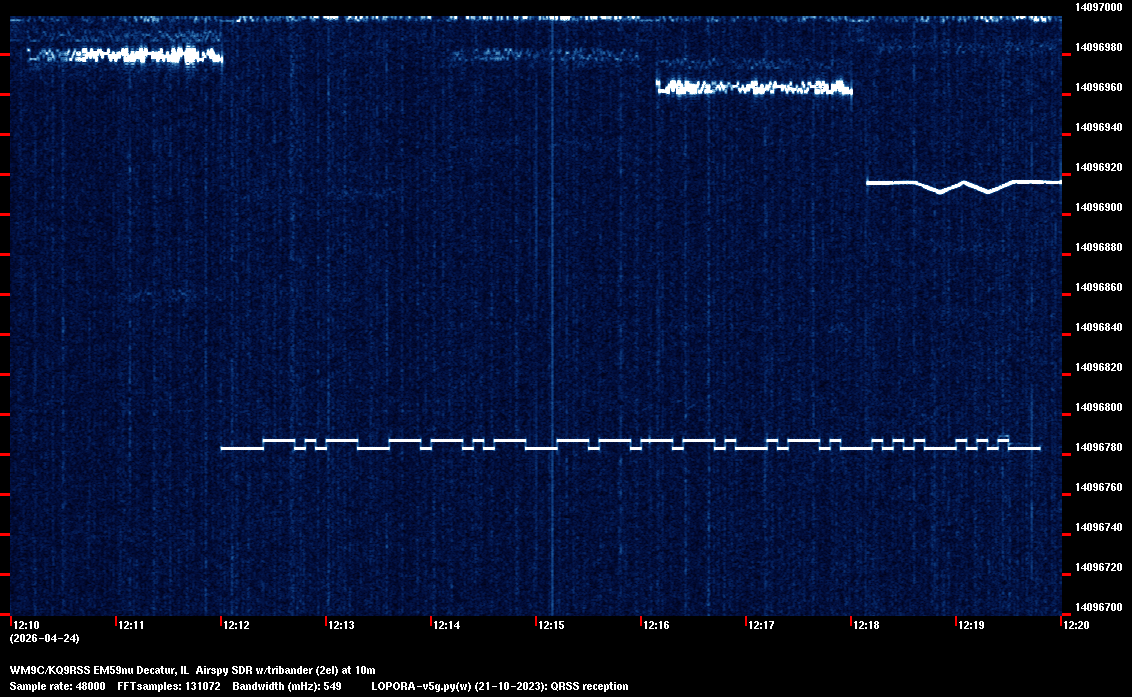Click the Sample rate: 48000 text
The image size is (1132, 697).
click(57, 686)
